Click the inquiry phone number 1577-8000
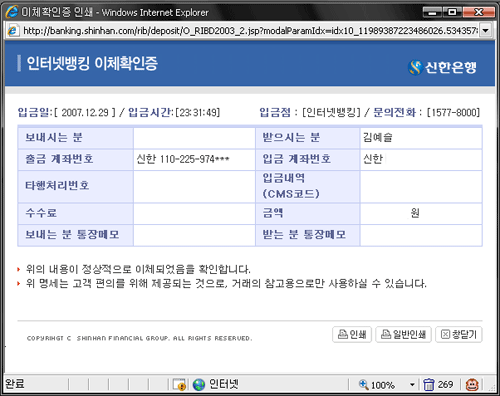 pyautogui.click(x=454, y=112)
